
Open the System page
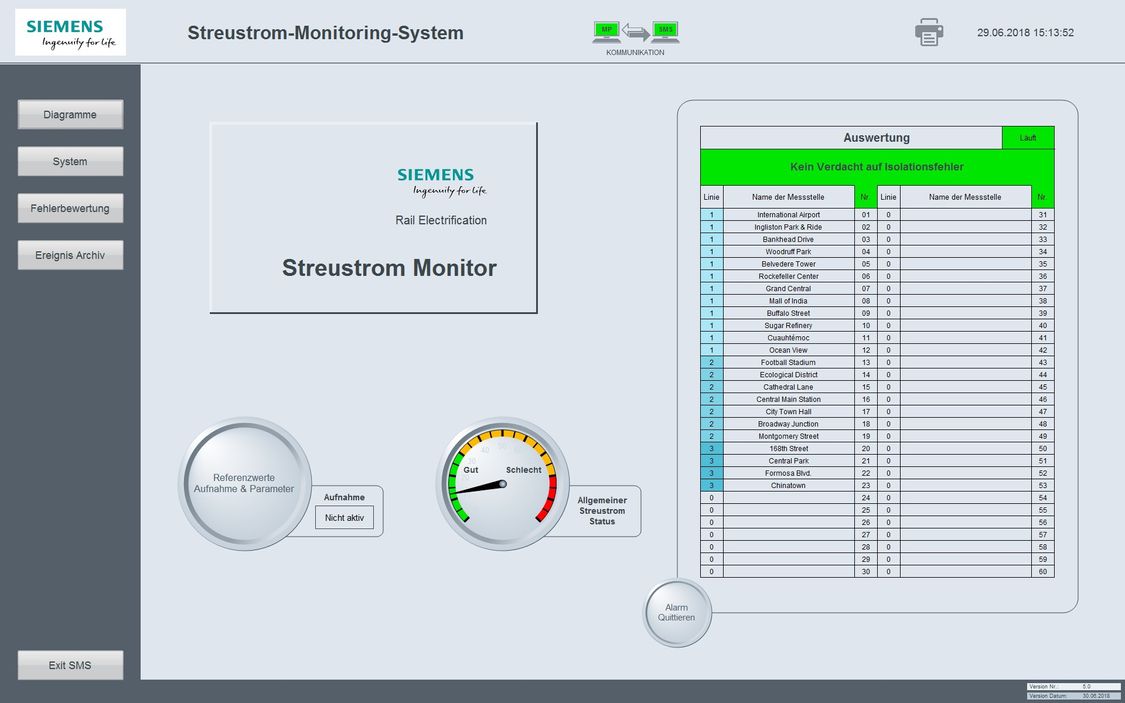70,161
